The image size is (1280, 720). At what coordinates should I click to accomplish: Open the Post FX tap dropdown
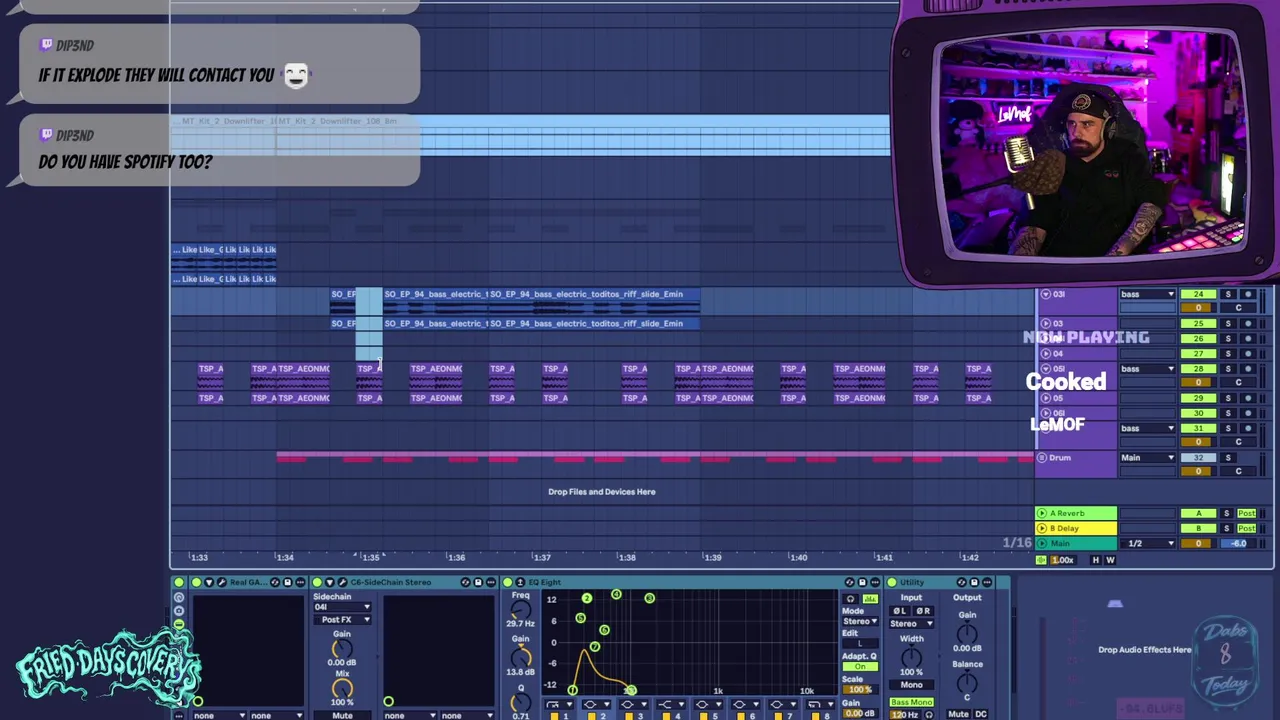342,620
